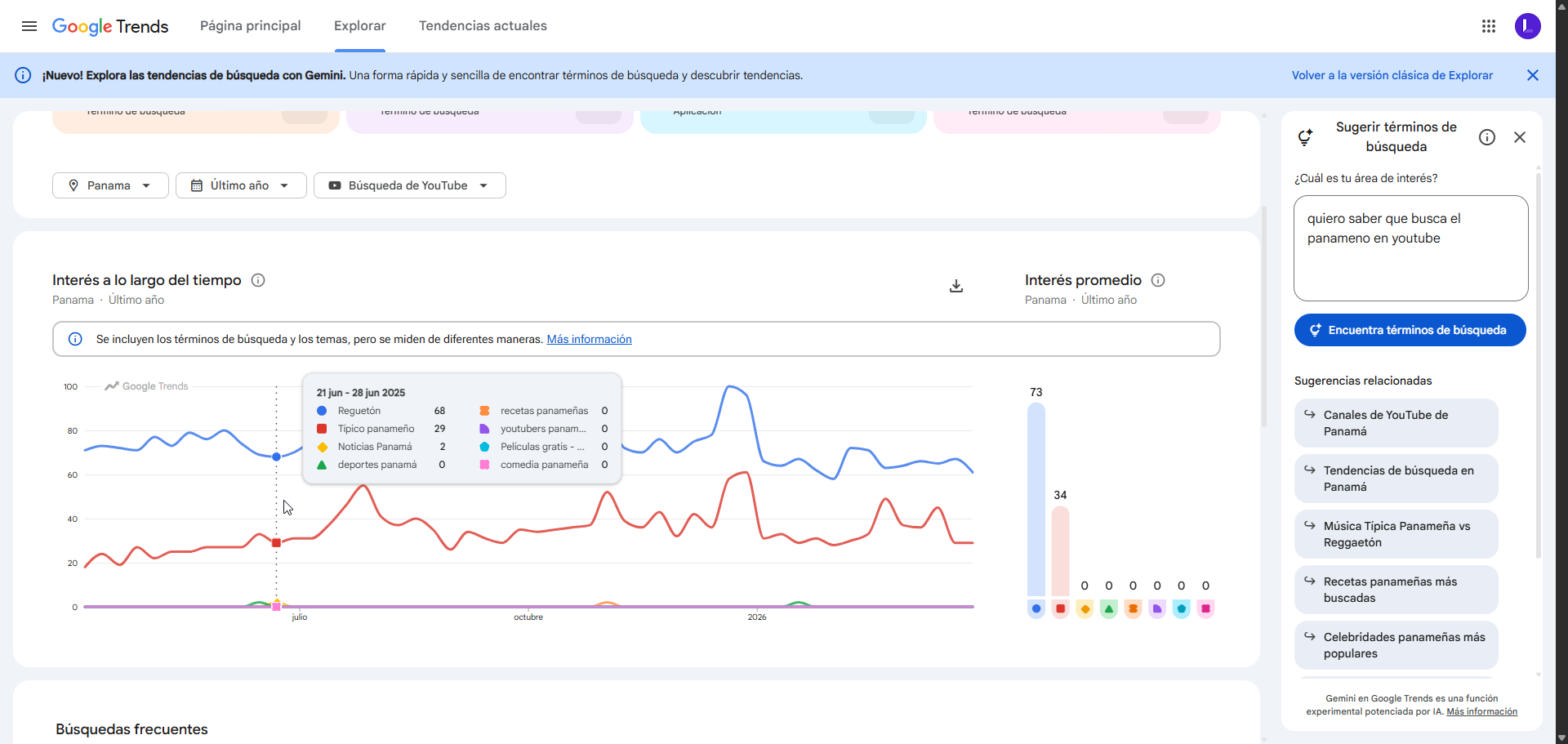1568x744 pixels.
Task: Open info about Sugerir términos de búsqueda
Action: point(1487,137)
